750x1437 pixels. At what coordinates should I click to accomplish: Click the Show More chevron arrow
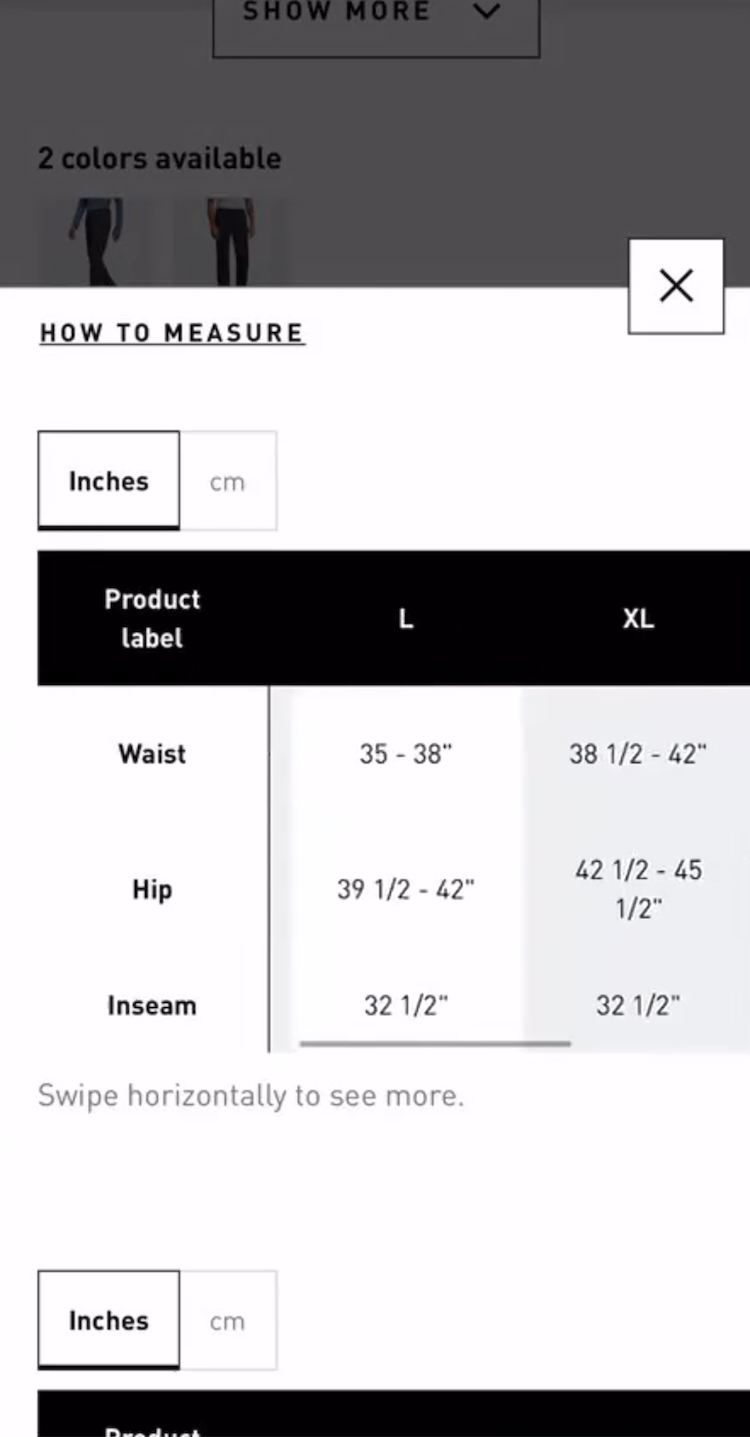pos(486,12)
